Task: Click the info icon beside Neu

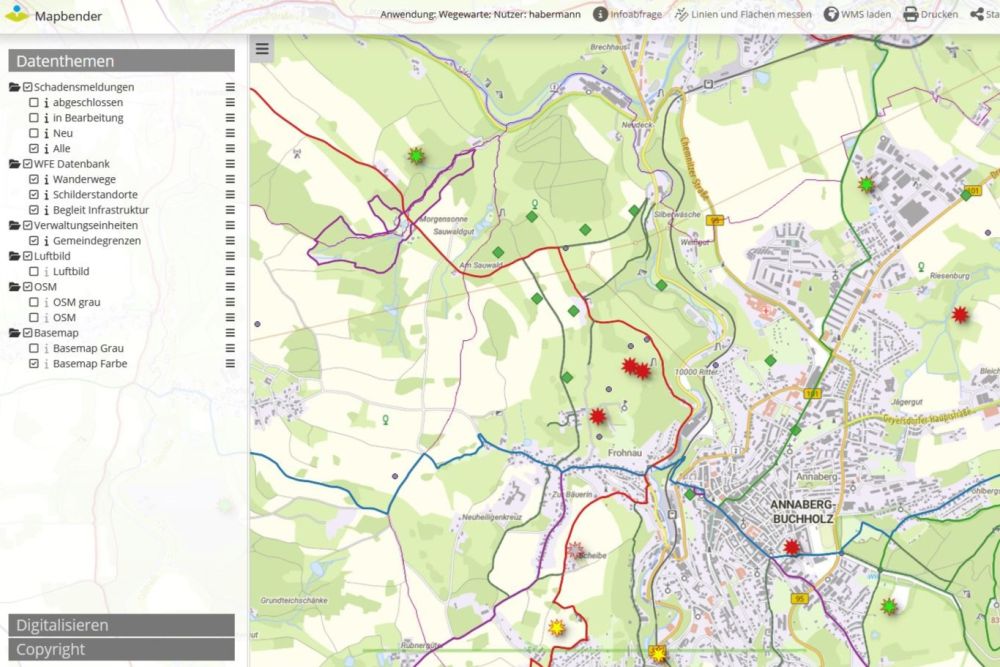Action: pos(46,133)
